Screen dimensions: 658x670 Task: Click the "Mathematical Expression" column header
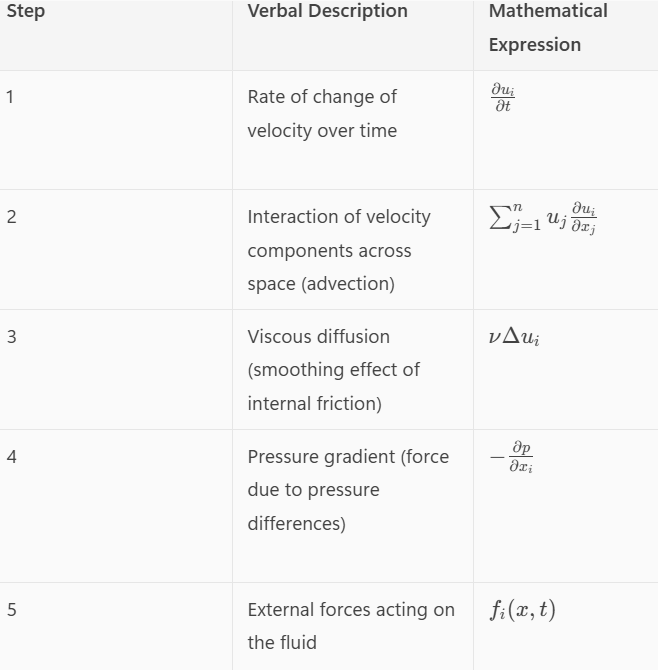click(547, 28)
